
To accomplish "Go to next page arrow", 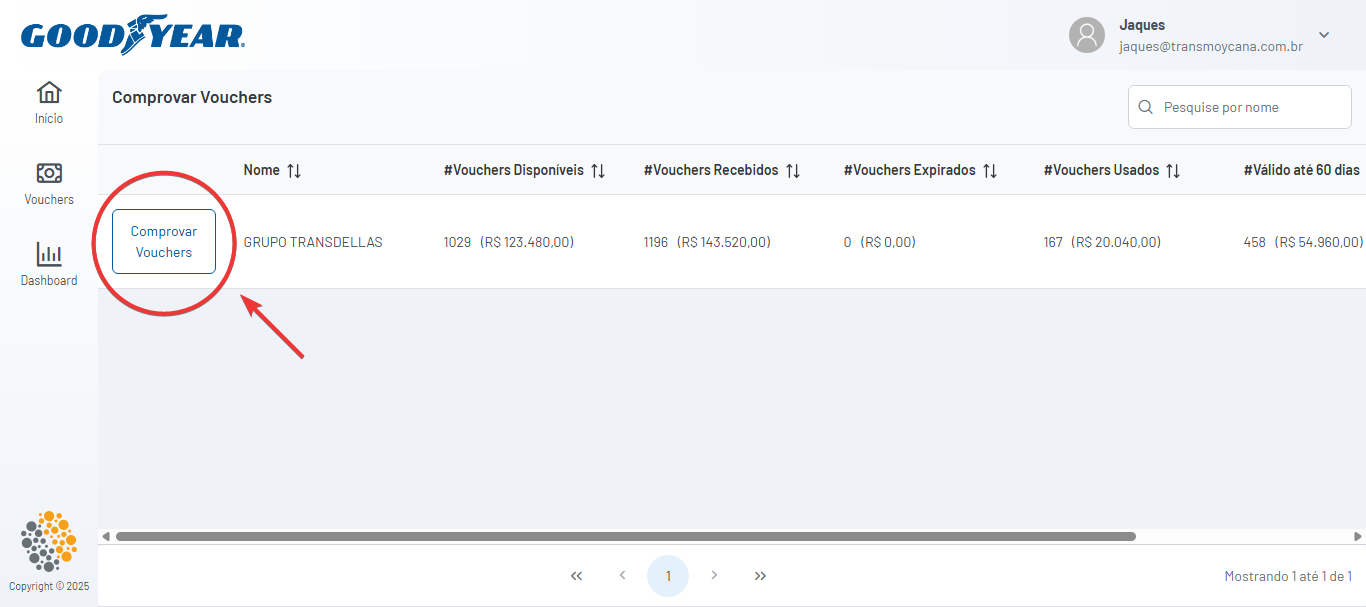I will (x=714, y=576).
